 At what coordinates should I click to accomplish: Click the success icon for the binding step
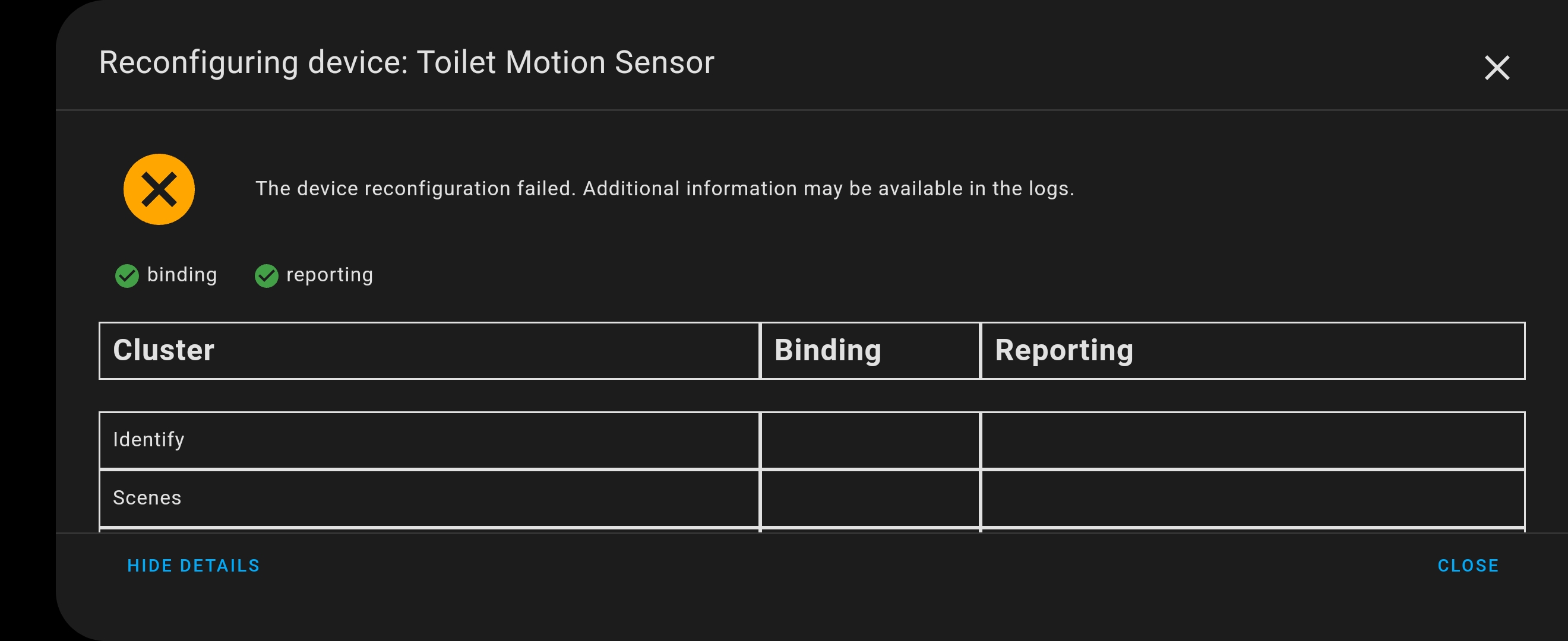click(127, 275)
